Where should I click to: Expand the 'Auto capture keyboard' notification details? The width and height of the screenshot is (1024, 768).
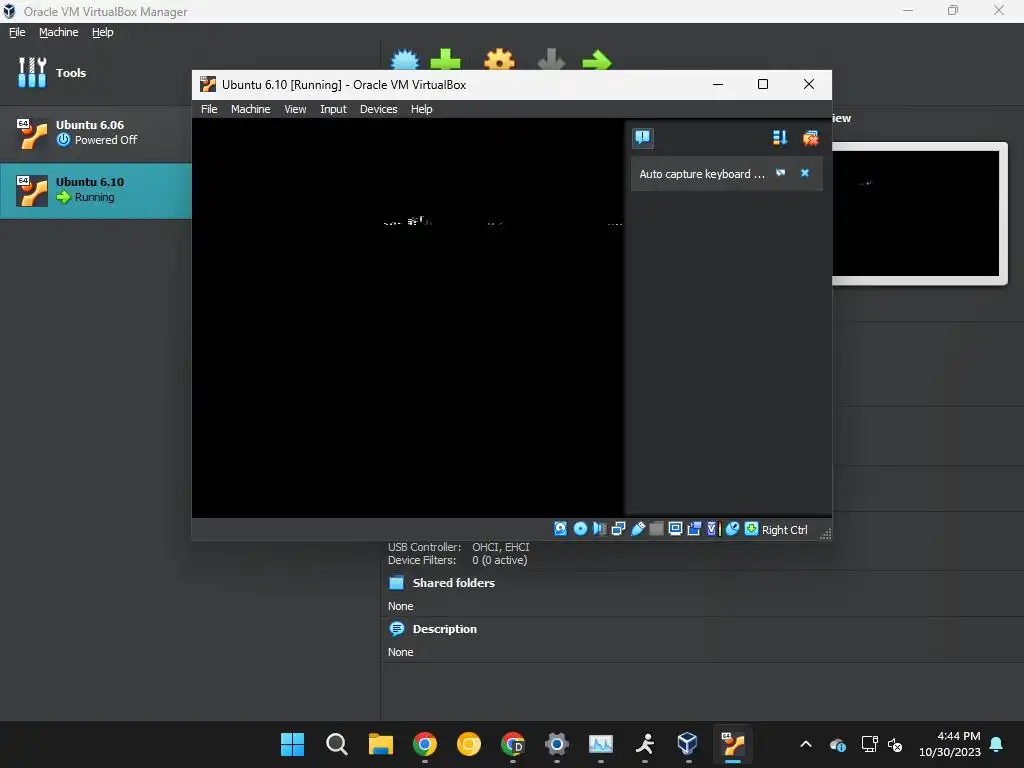pyautogui.click(x=780, y=173)
